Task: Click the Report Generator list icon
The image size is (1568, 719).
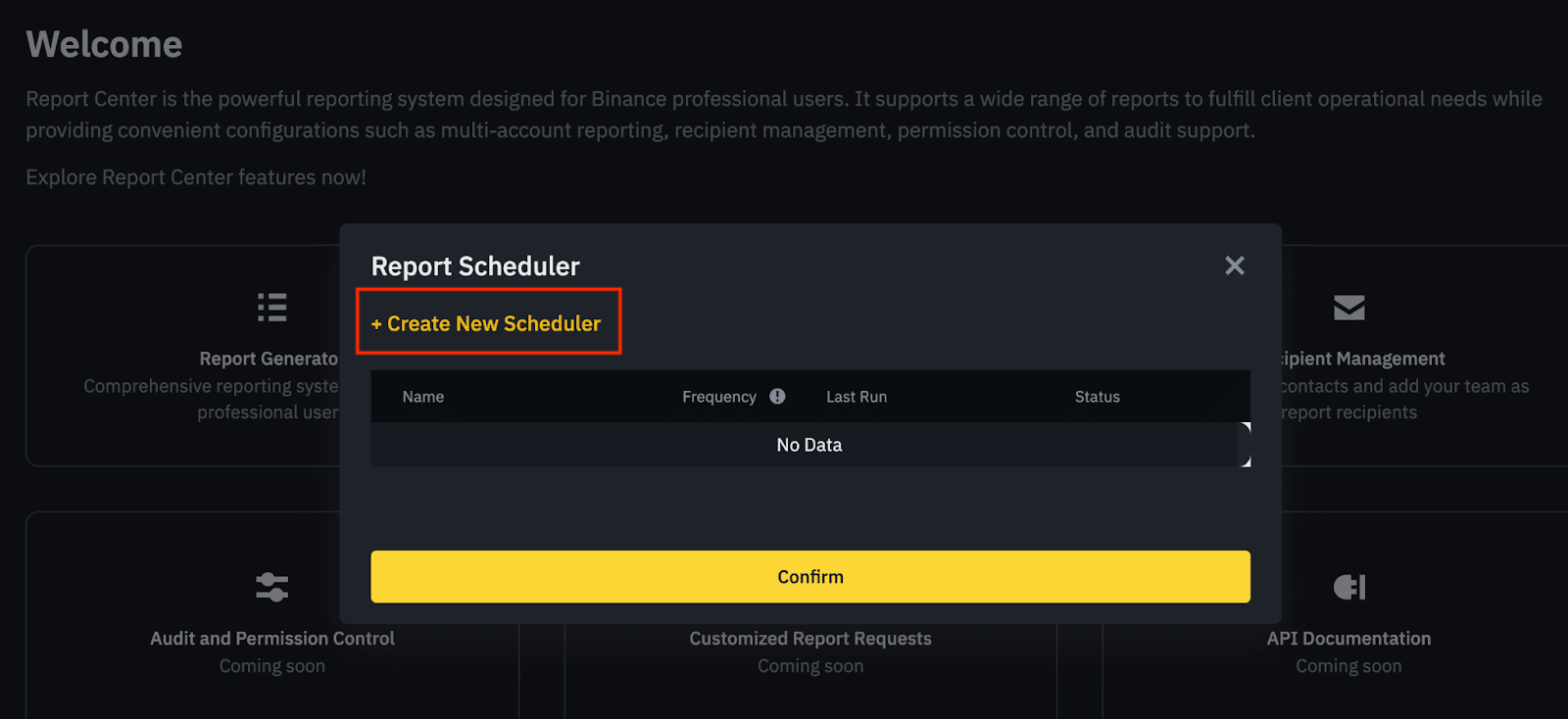Action: click(x=271, y=308)
